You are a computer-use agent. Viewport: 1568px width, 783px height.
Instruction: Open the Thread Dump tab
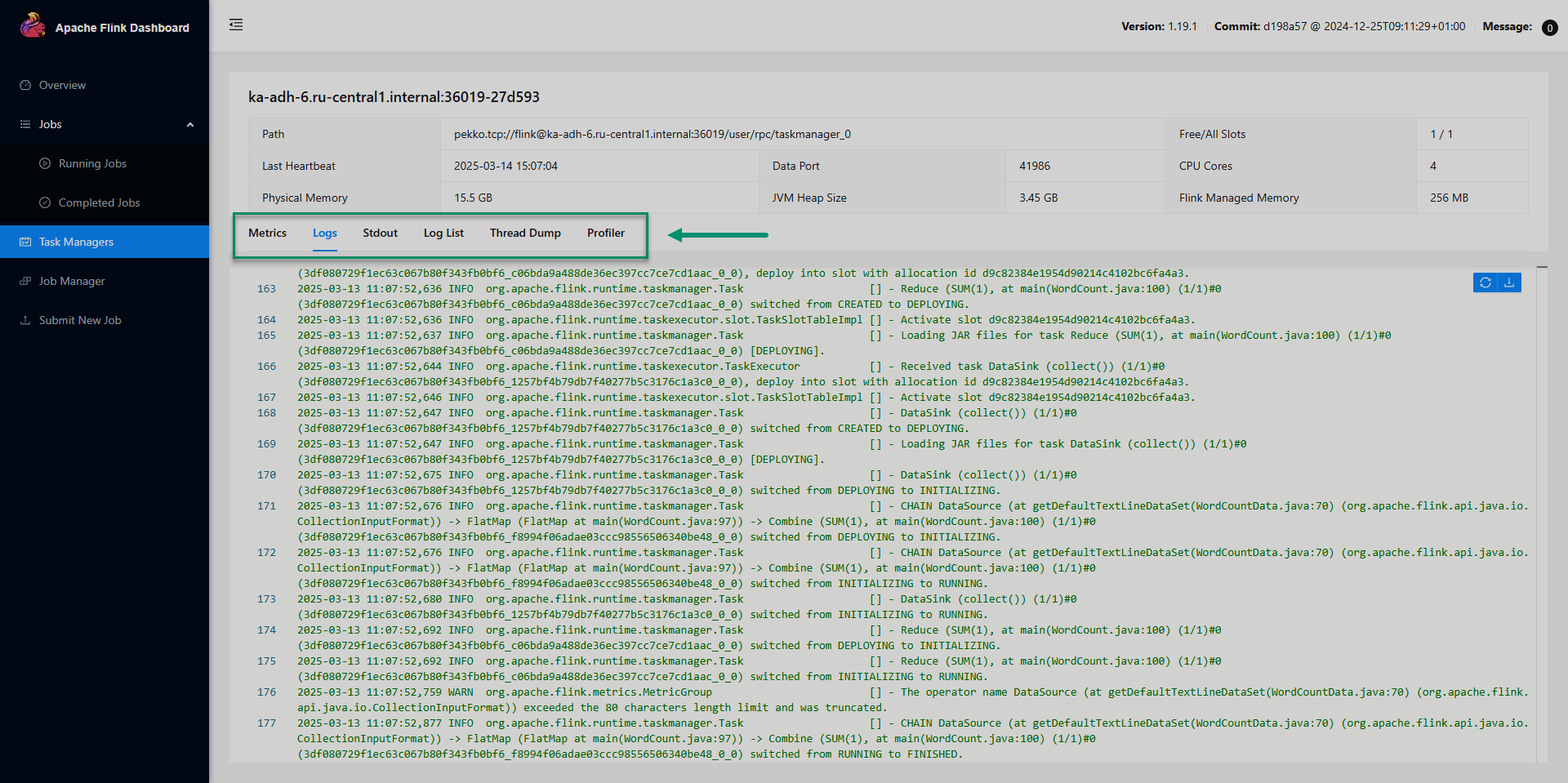click(525, 233)
